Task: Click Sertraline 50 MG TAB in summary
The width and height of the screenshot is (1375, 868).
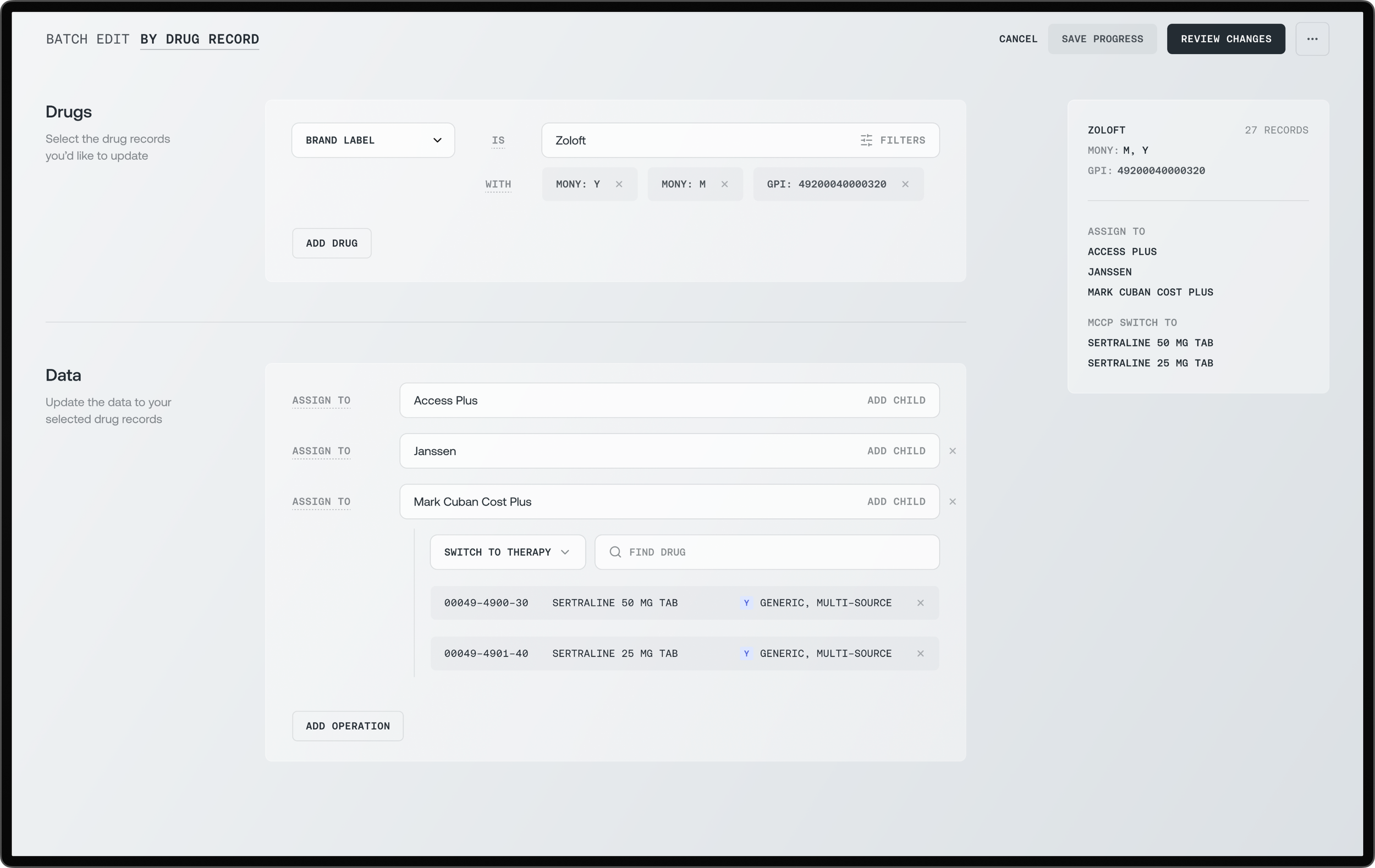Action: [x=1150, y=343]
